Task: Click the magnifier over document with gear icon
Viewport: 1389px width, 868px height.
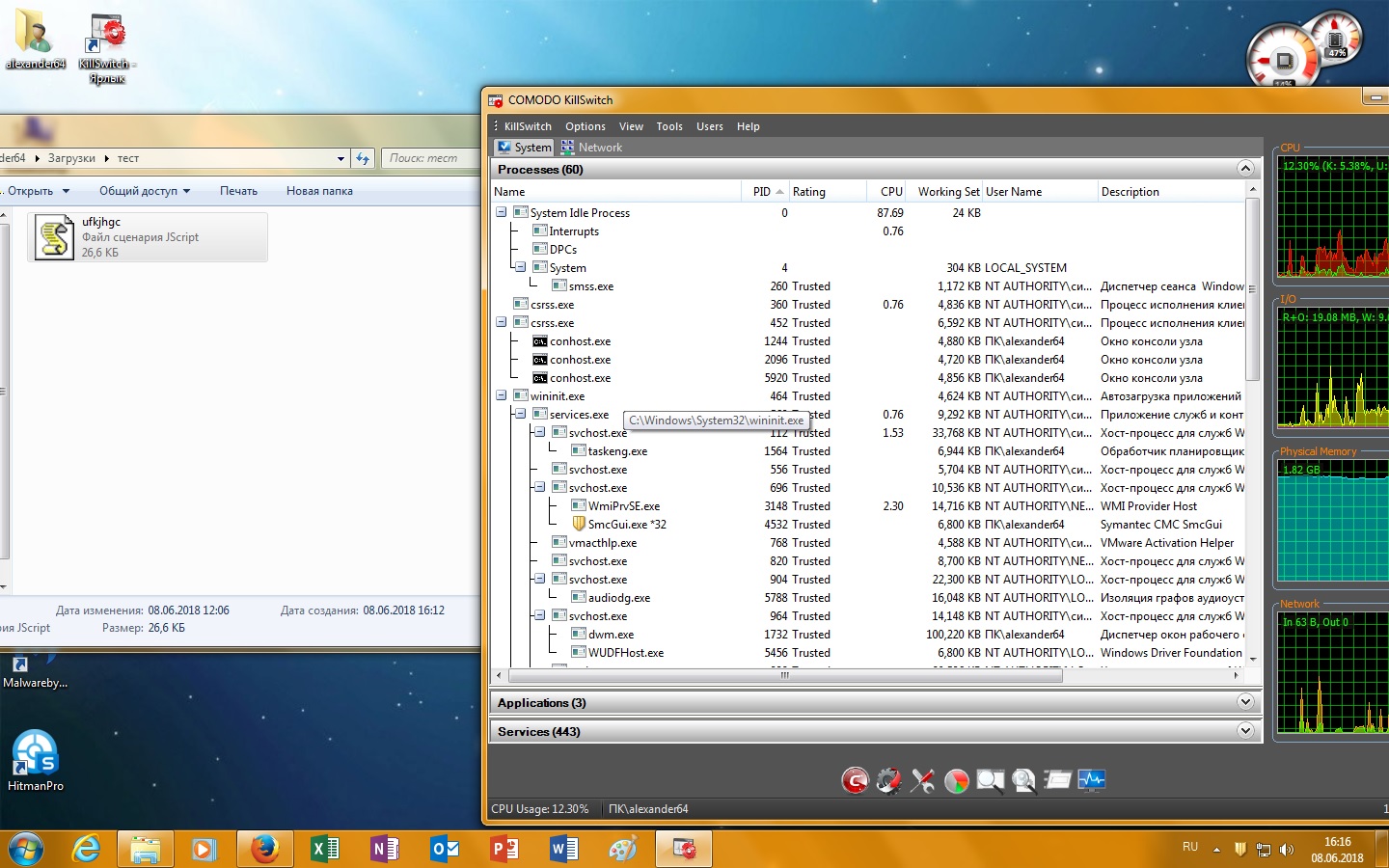Action: (x=1023, y=780)
